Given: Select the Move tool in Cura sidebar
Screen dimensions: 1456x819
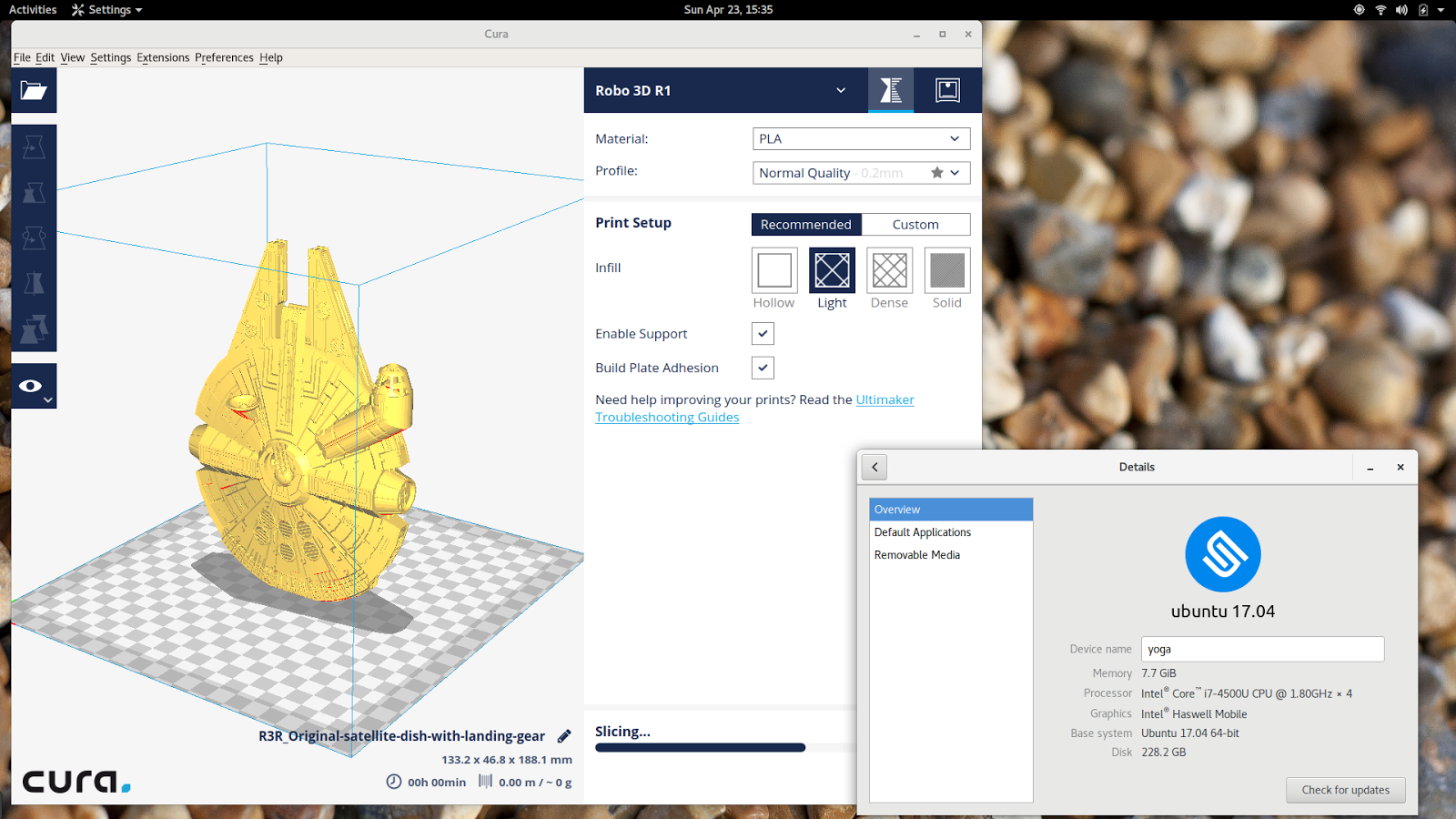Looking at the screenshot, I should (x=34, y=147).
